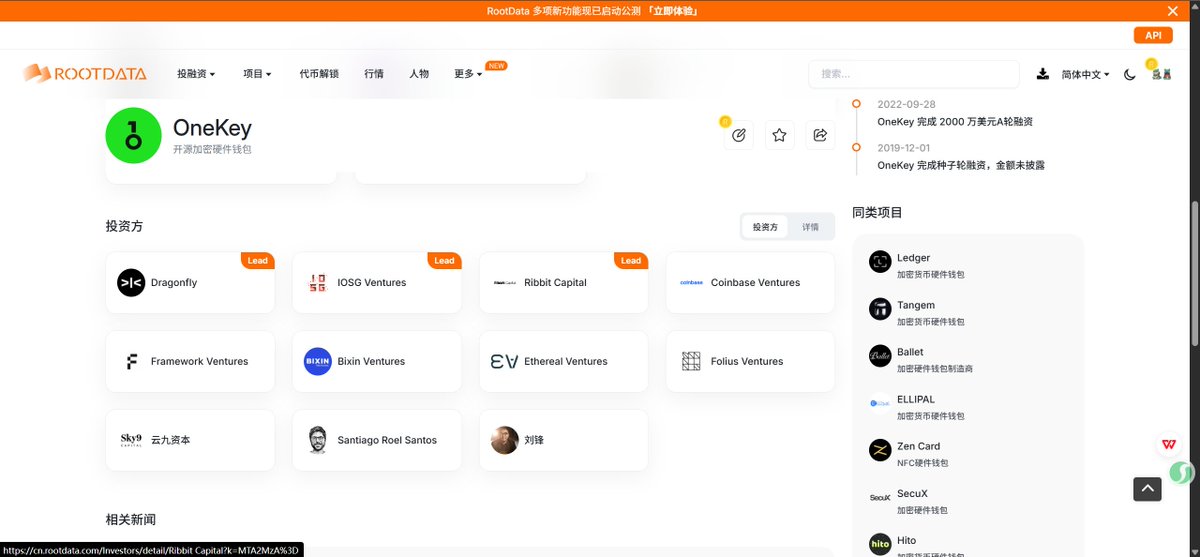Open Dragonfly investor name
1200x557 pixels.
pos(174,283)
